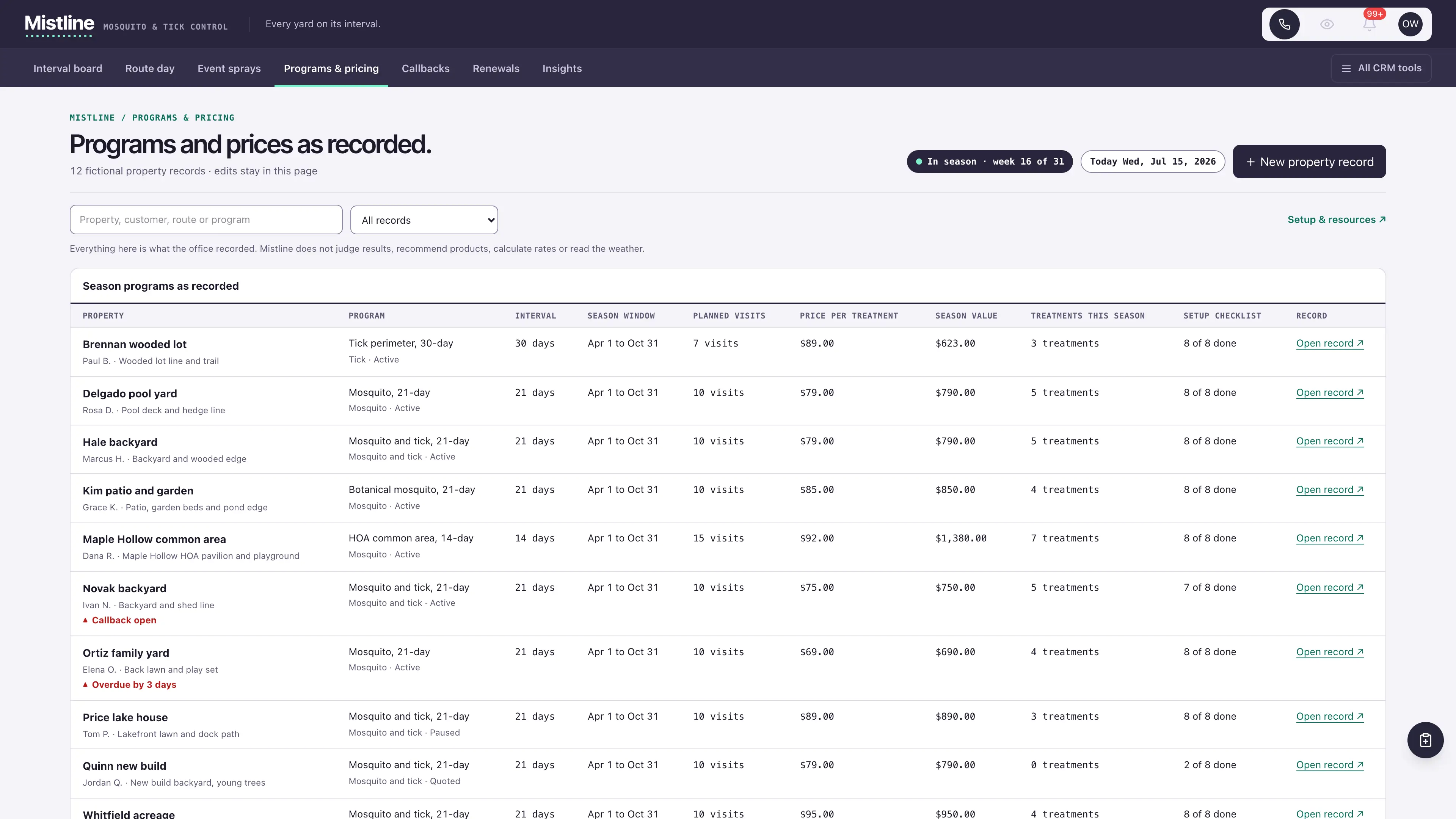Select Programs & pricing tab
The width and height of the screenshot is (1456, 819).
tap(331, 68)
